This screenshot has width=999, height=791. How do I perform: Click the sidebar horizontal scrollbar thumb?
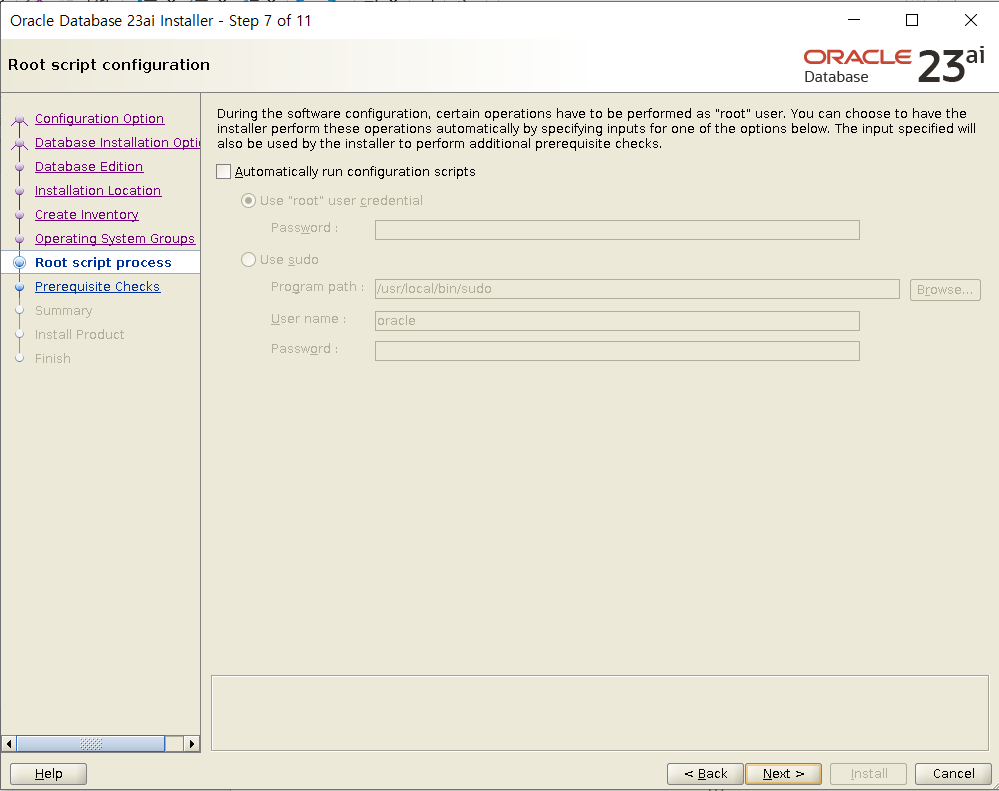[x=90, y=744]
